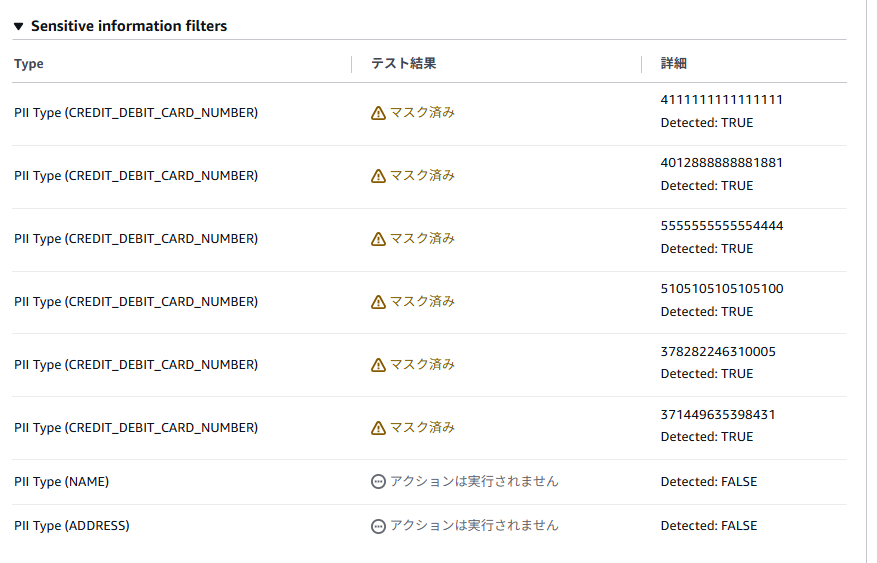Click Detected: FALSE in NAME row

(x=709, y=481)
